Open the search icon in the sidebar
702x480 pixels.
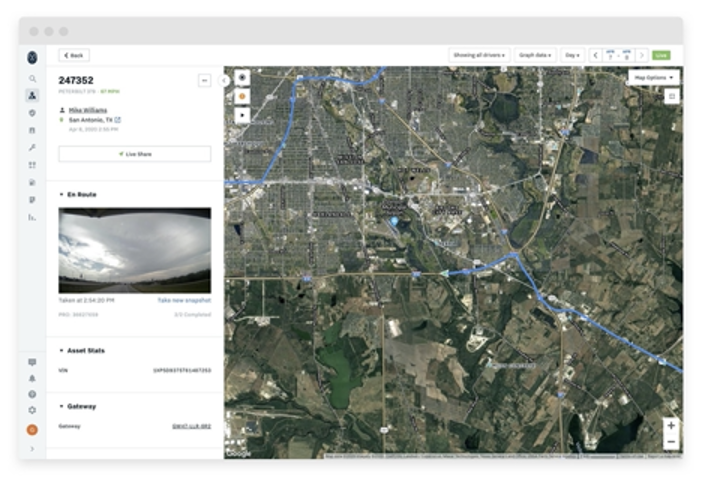tap(32, 78)
